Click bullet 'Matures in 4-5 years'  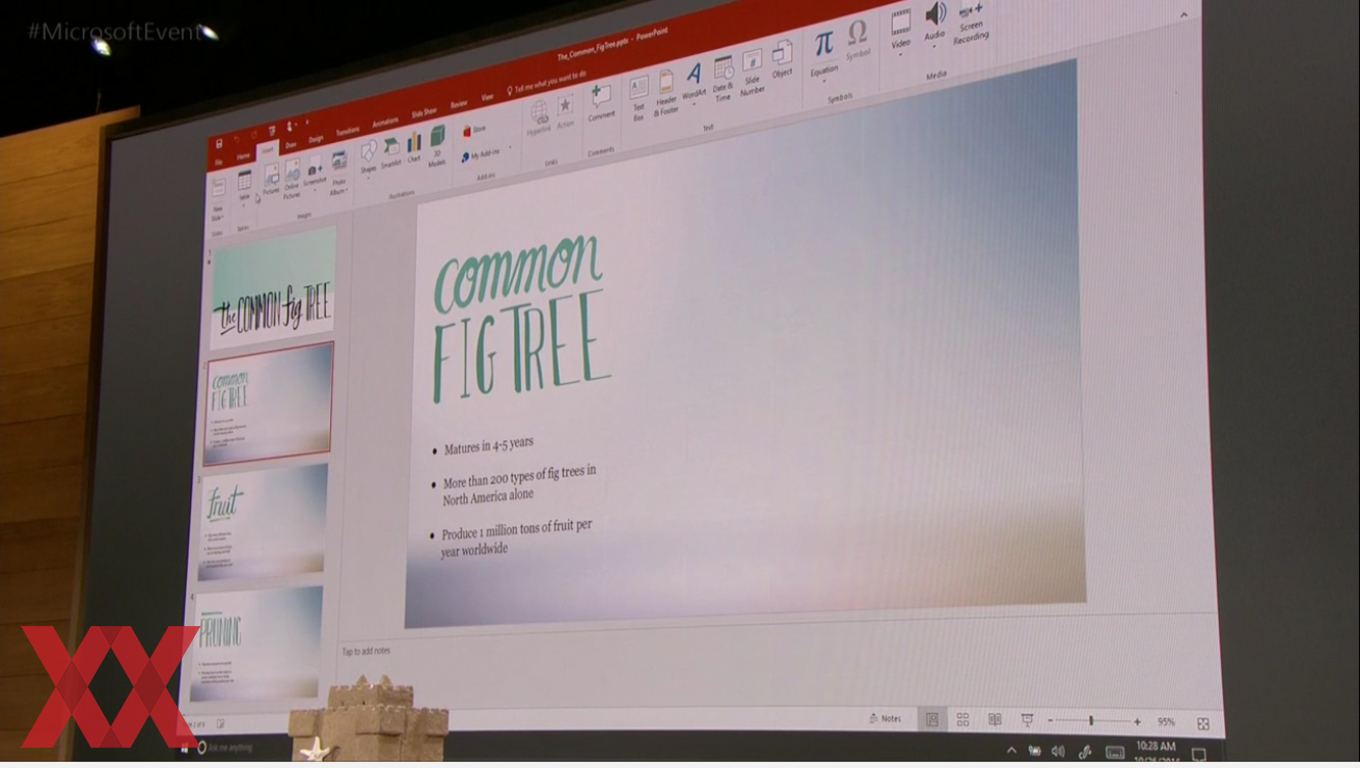pyautogui.click(x=488, y=446)
